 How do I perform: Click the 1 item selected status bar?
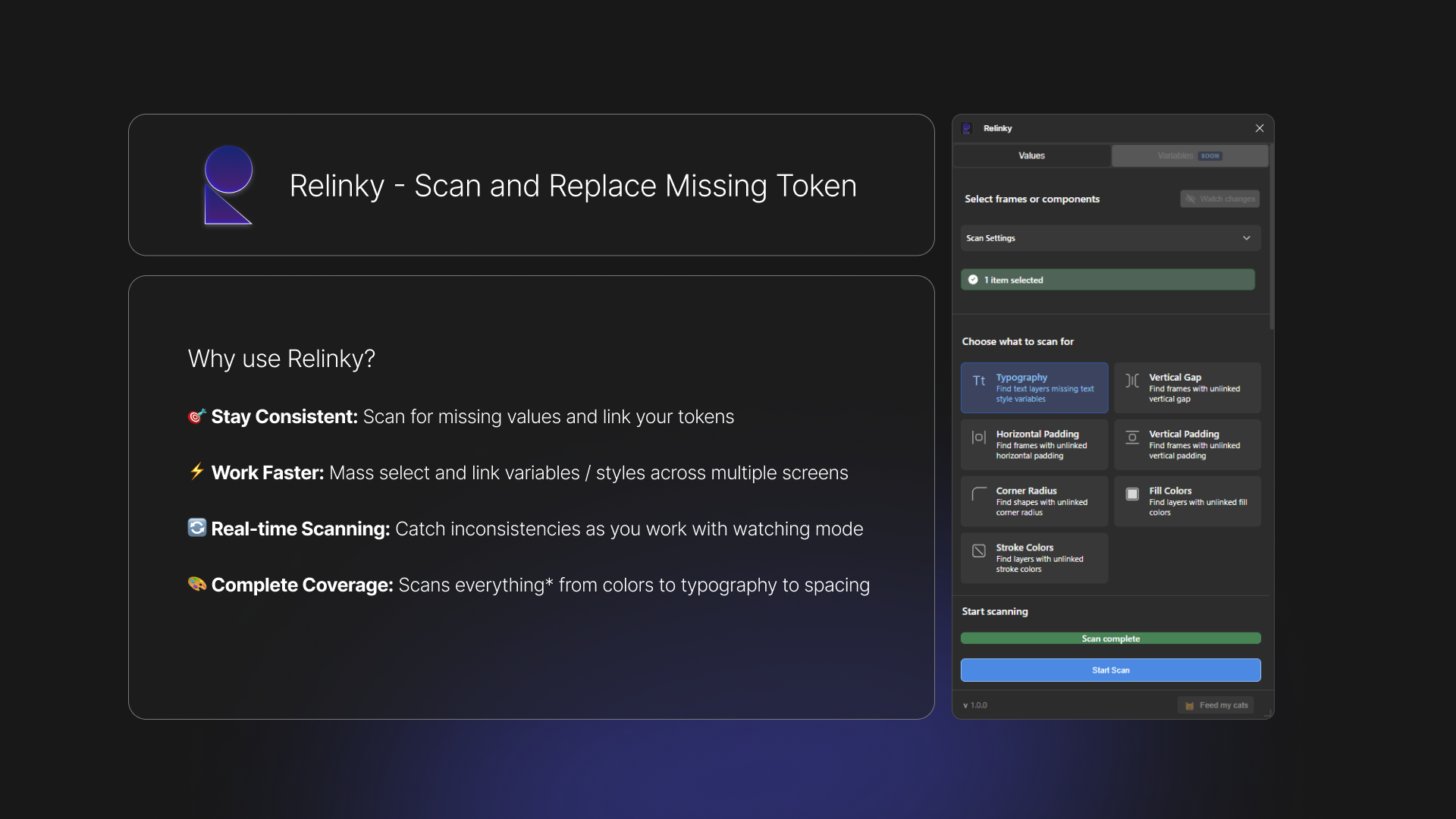tap(1107, 280)
